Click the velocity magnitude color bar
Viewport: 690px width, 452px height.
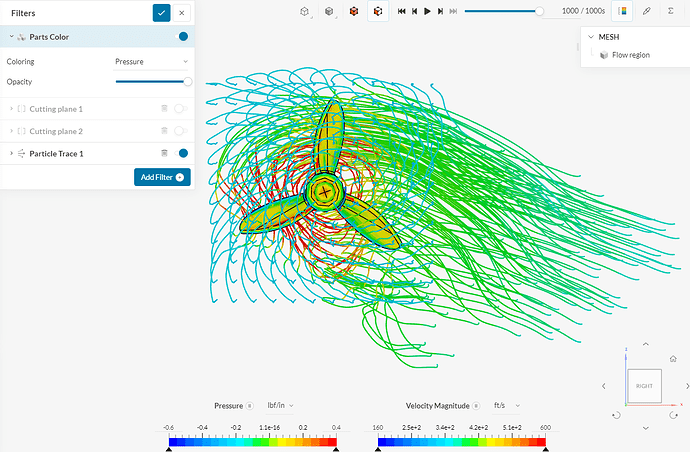[x=462, y=442]
